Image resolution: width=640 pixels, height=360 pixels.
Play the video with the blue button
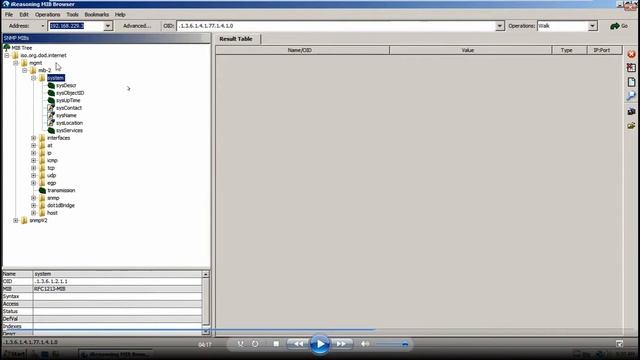tap(320, 344)
